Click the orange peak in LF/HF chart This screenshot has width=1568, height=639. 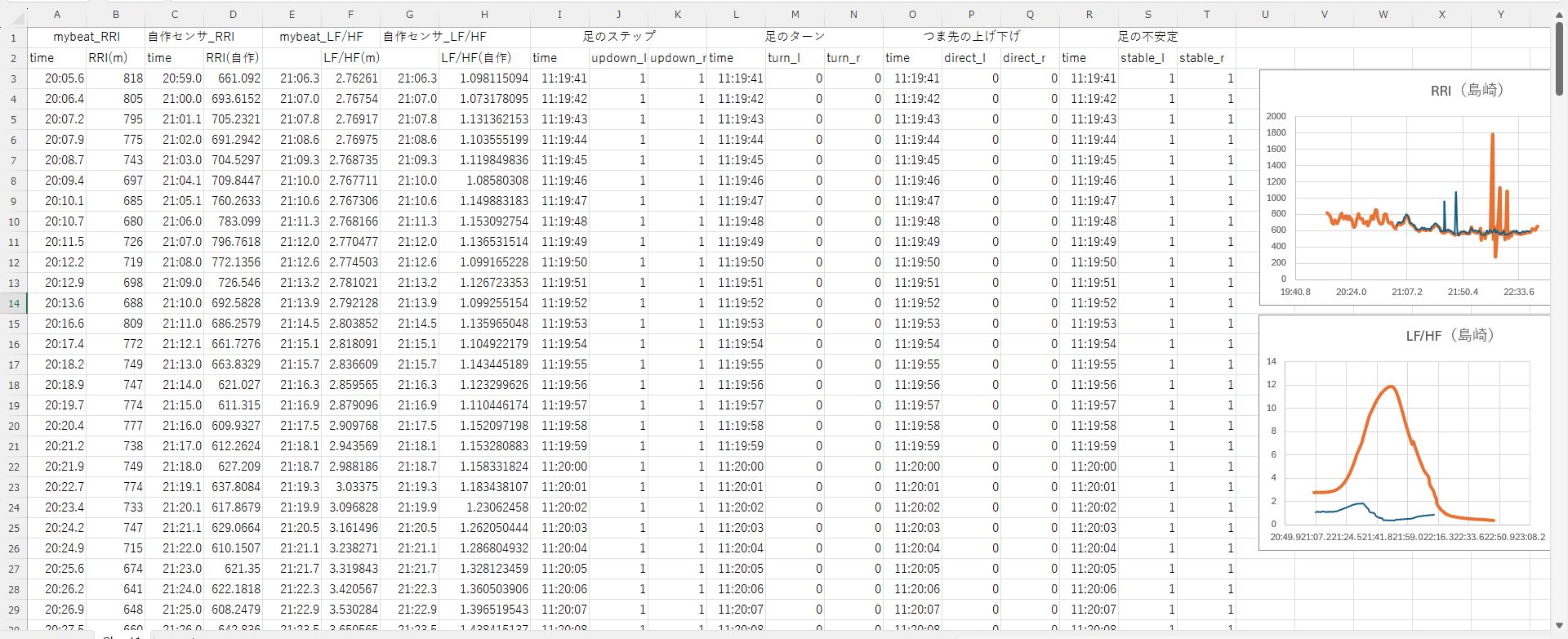tap(1389, 387)
